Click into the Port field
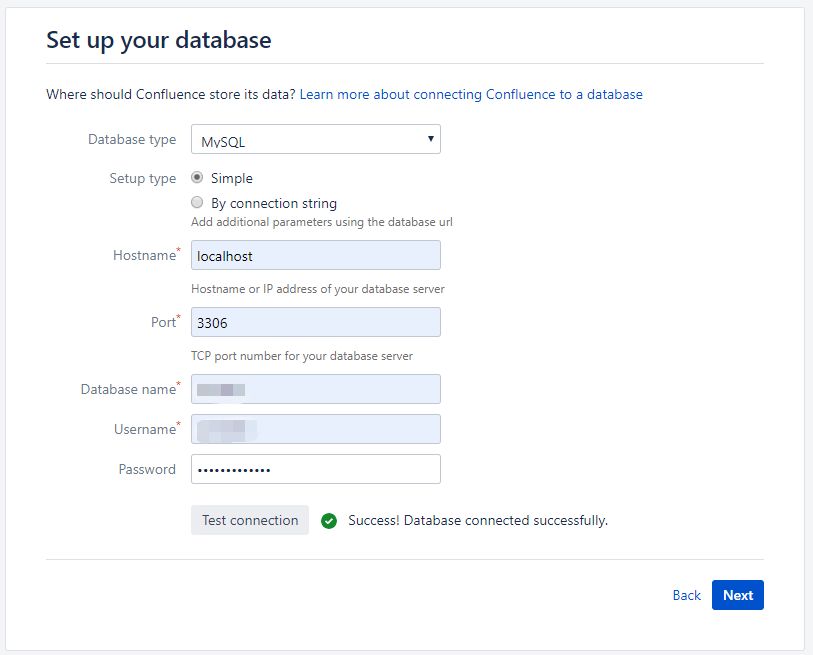This screenshot has height=655, width=813. click(316, 322)
